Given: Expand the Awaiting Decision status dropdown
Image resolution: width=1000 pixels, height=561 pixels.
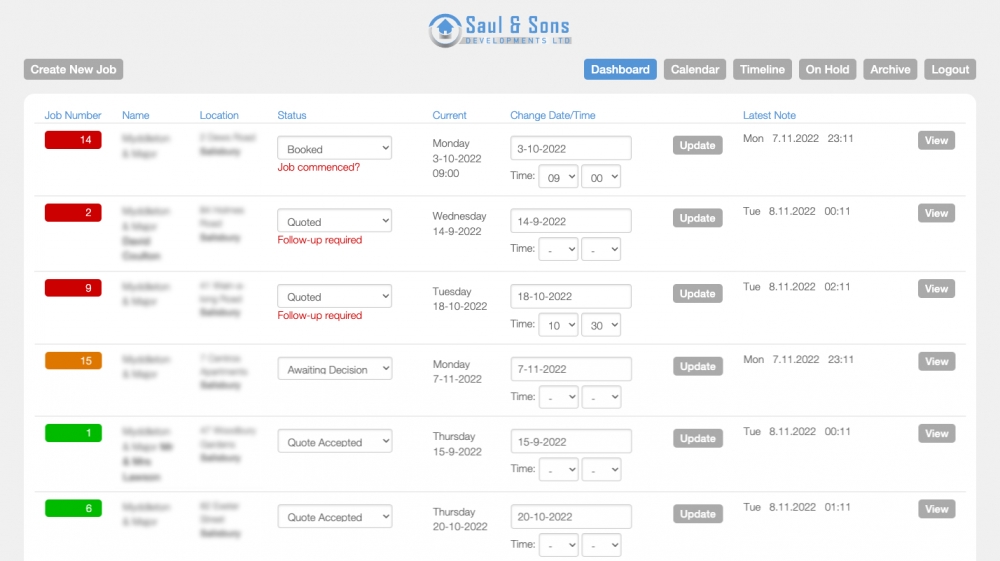Looking at the screenshot, I should click(x=334, y=369).
